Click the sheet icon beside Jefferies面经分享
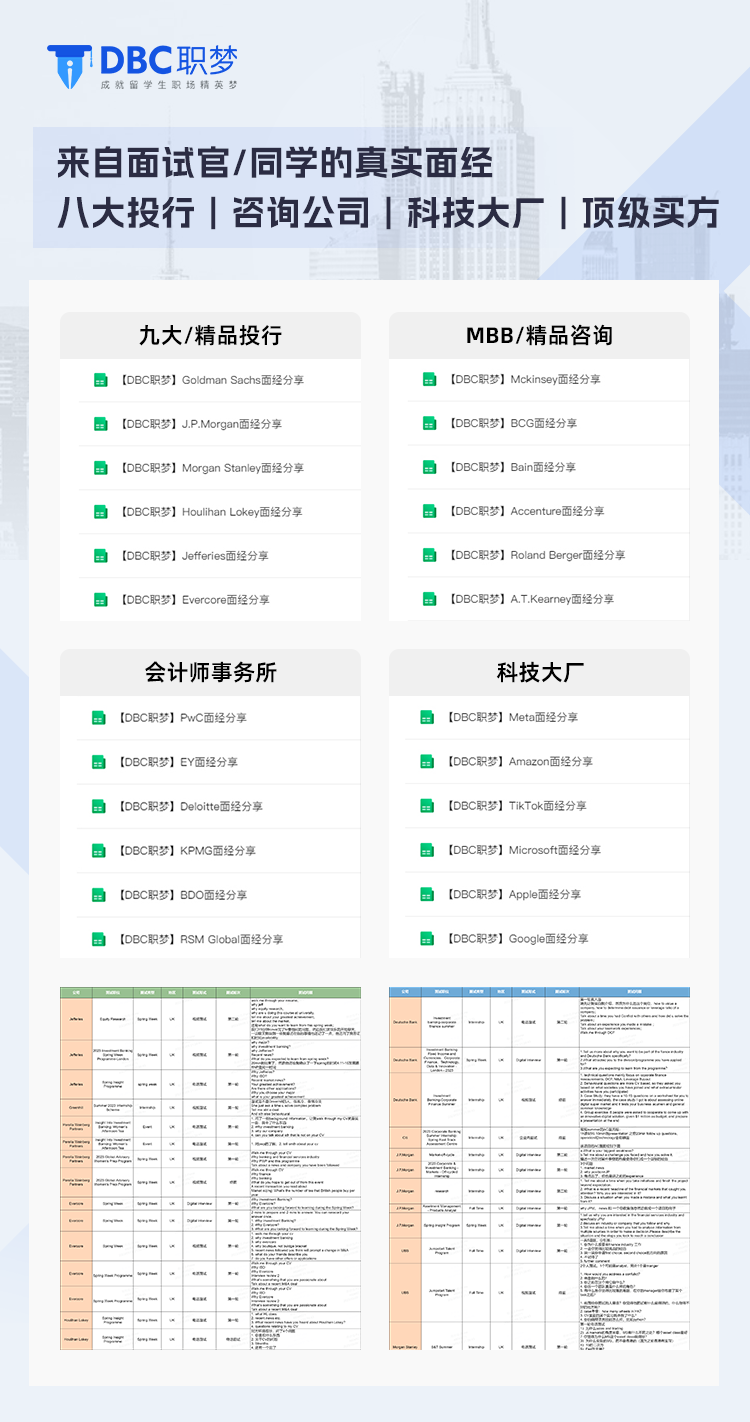The image size is (750, 1422). (100, 556)
